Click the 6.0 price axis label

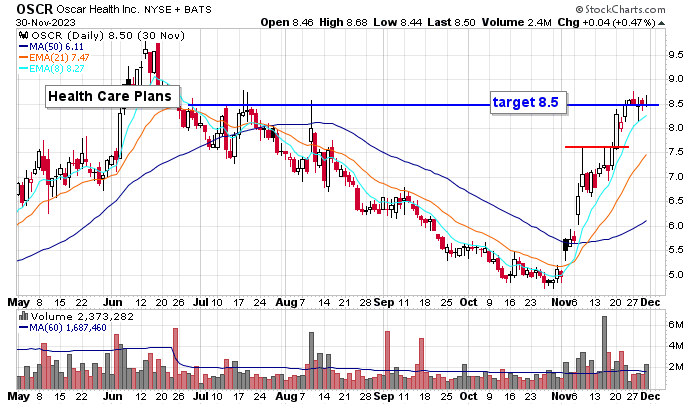point(675,225)
